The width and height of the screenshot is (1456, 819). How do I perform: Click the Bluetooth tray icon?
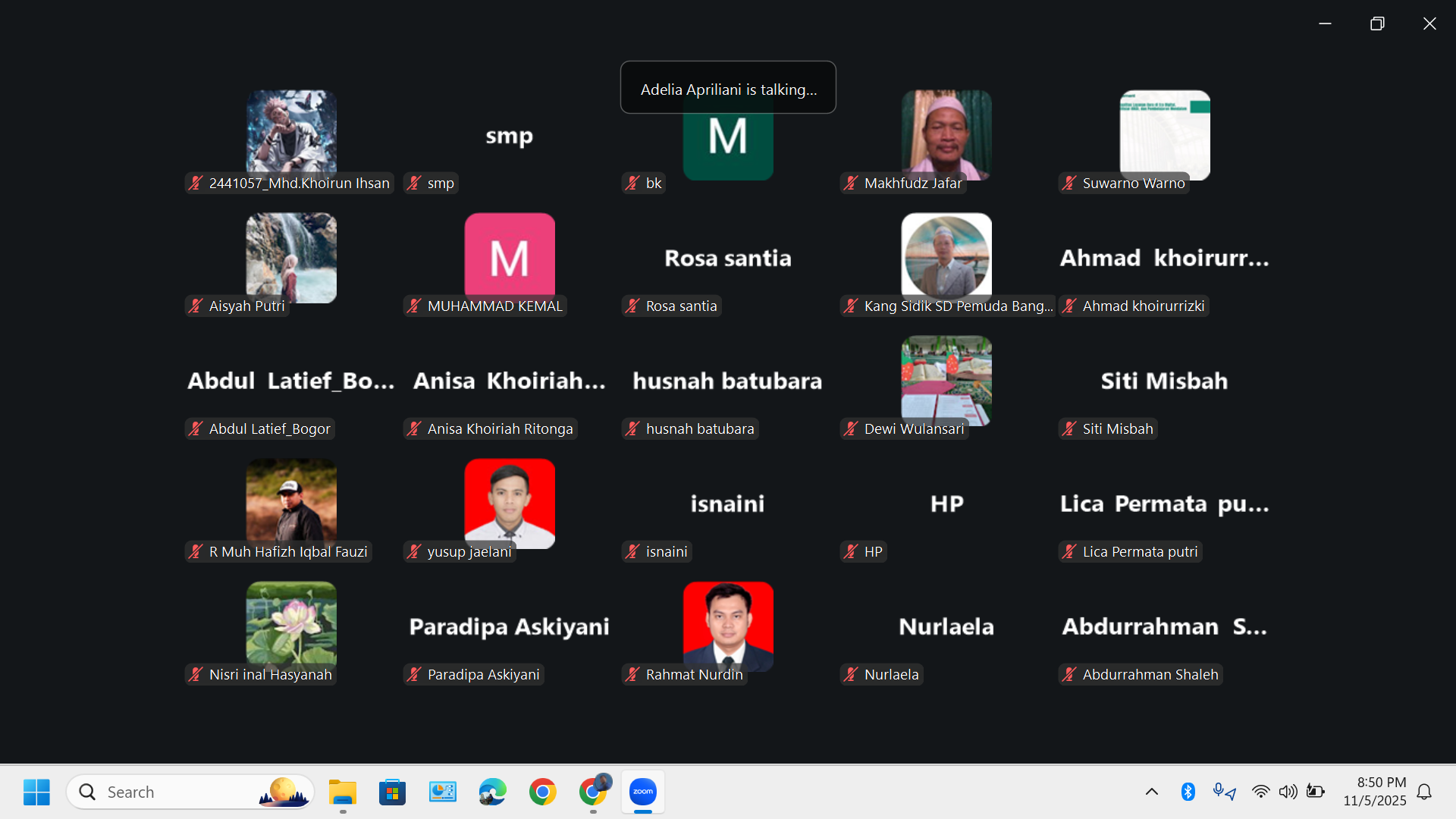[x=1188, y=792]
